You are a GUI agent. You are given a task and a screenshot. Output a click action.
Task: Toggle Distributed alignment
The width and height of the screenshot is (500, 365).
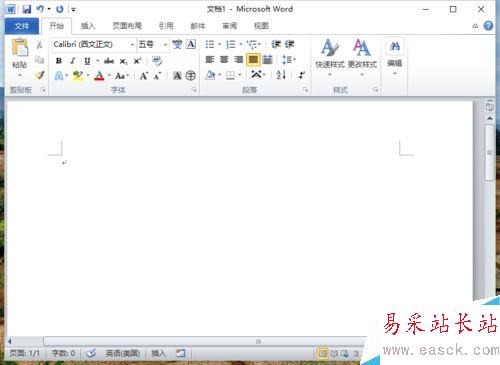coord(268,60)
